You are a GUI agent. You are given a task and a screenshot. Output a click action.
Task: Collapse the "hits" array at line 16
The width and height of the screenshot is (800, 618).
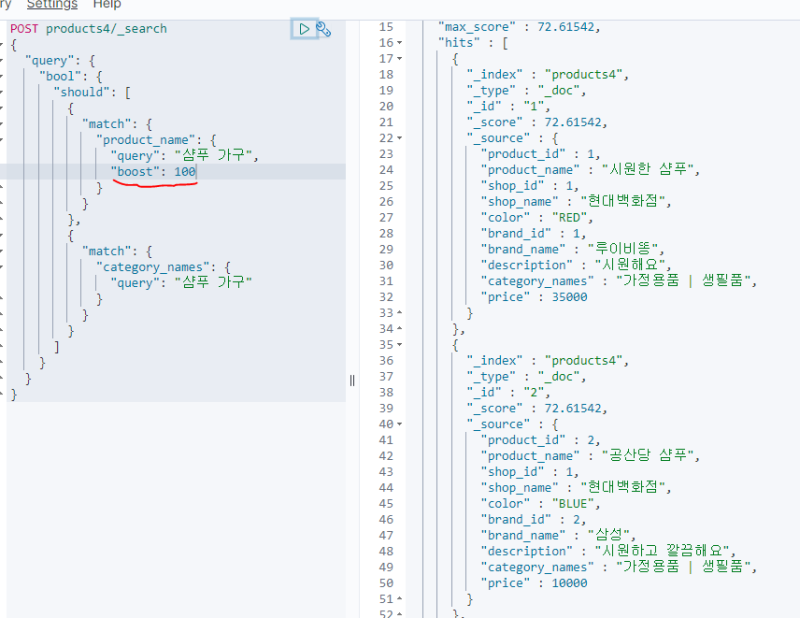(x=400, y=43)
